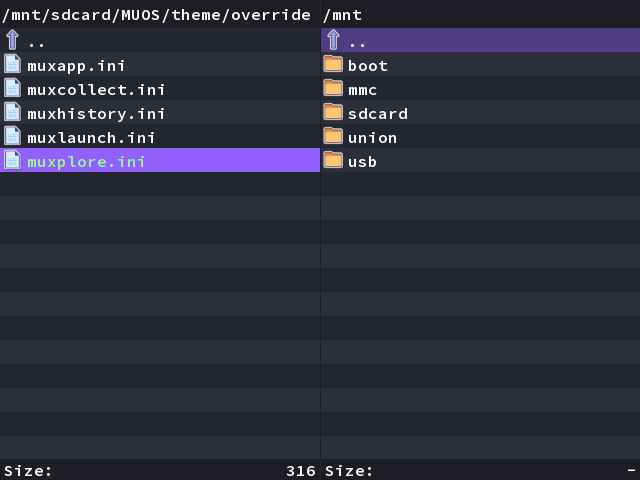Click the muxhistory.ini file icon
The image size is (640, 480).
tap(12, 112)
